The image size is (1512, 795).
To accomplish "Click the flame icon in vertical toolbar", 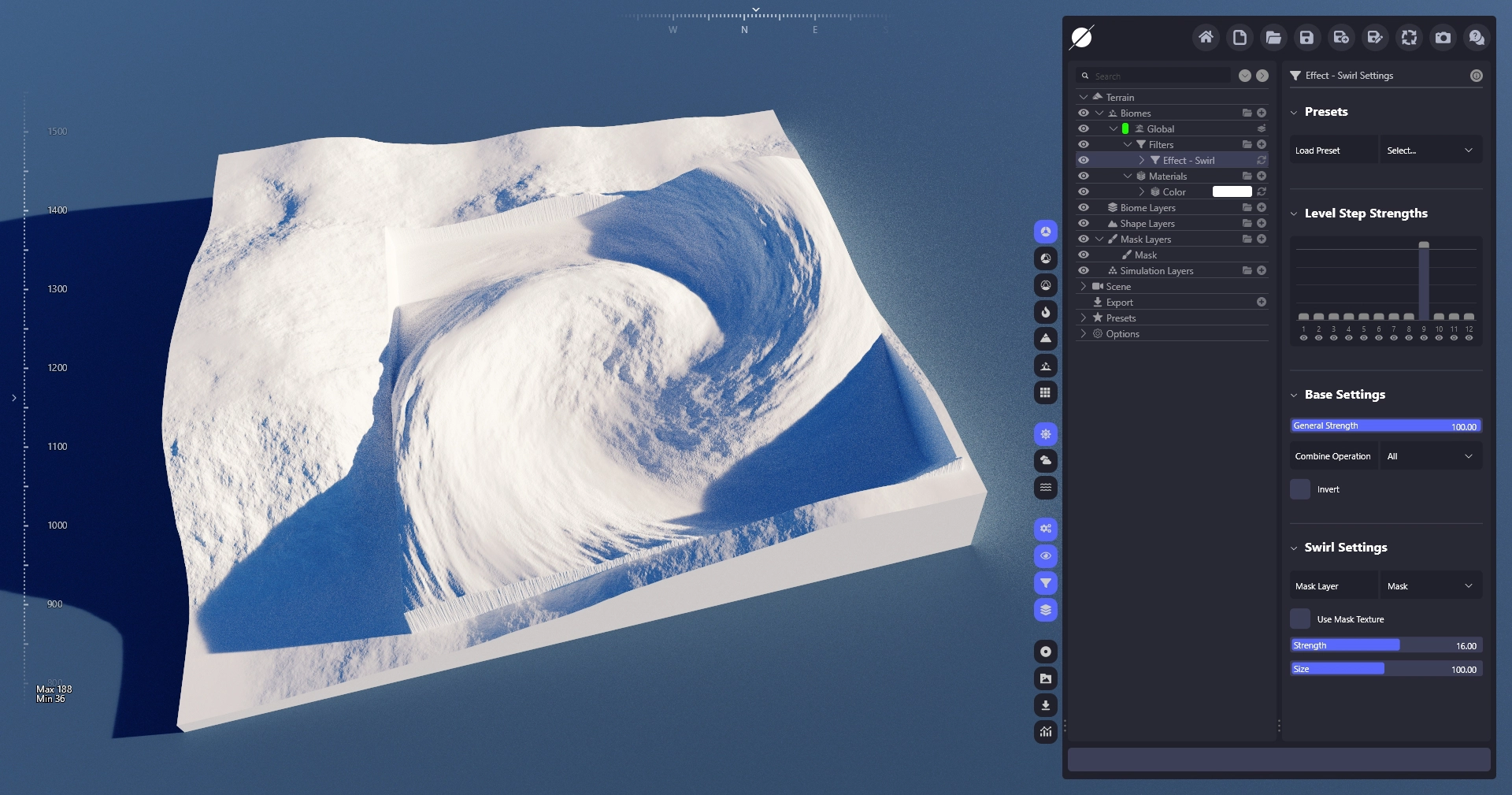I will point(1045,312).
